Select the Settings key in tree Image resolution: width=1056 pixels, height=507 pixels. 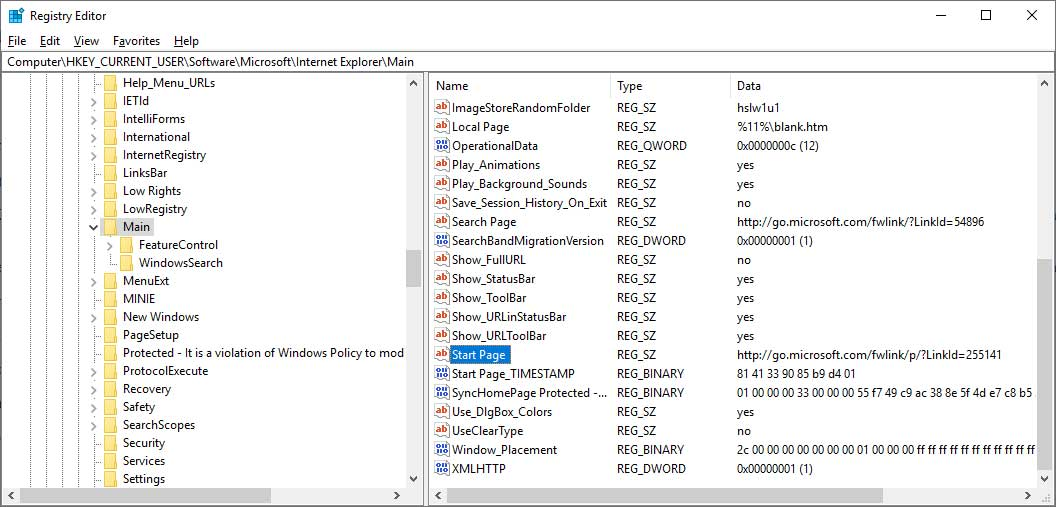pos(143,479)
